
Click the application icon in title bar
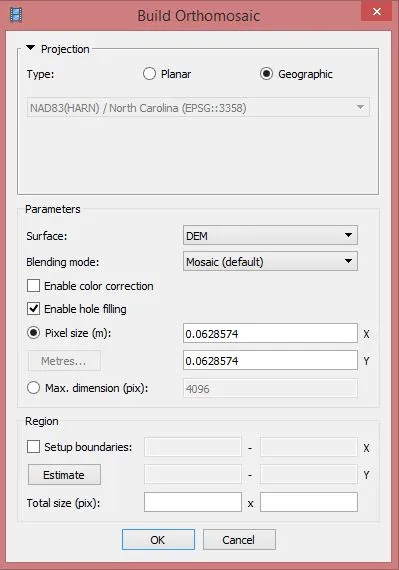click(x=16, y=15)
